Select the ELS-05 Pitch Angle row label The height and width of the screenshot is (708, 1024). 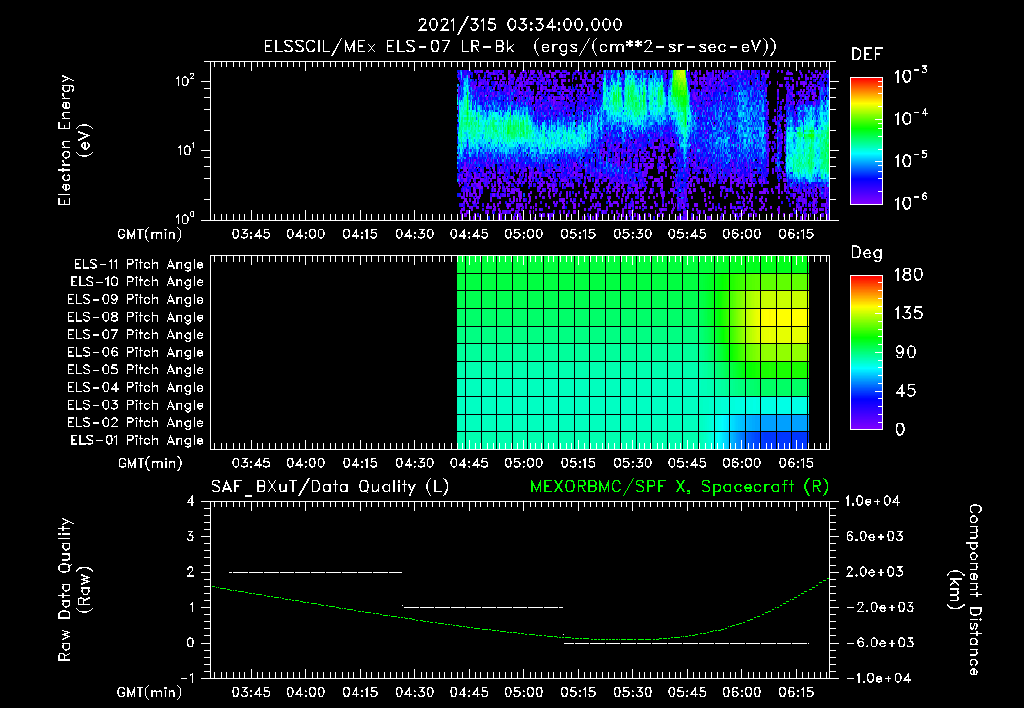pyautogui.click(x=136, y=370)
